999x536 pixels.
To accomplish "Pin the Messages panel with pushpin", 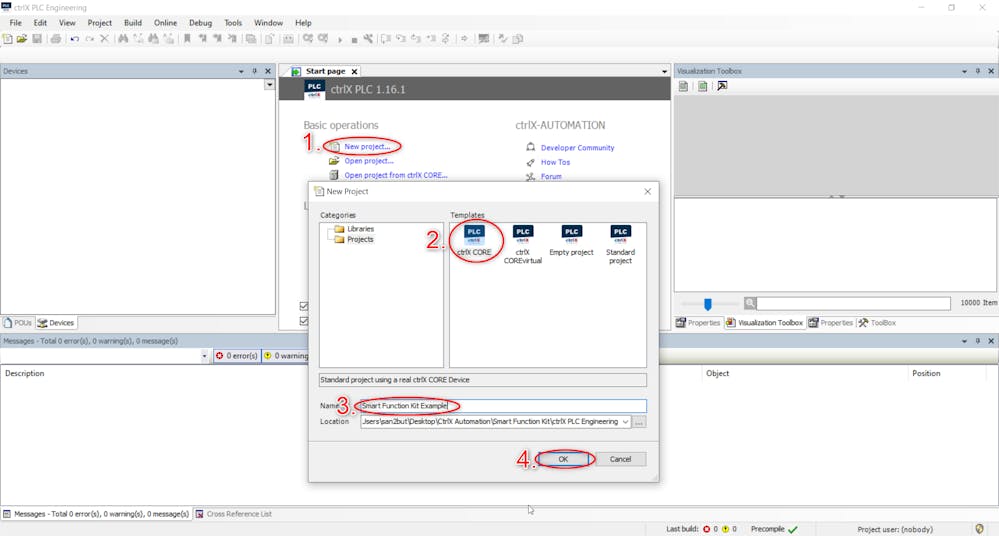I will pyautogui.click(x=977, y=341).
